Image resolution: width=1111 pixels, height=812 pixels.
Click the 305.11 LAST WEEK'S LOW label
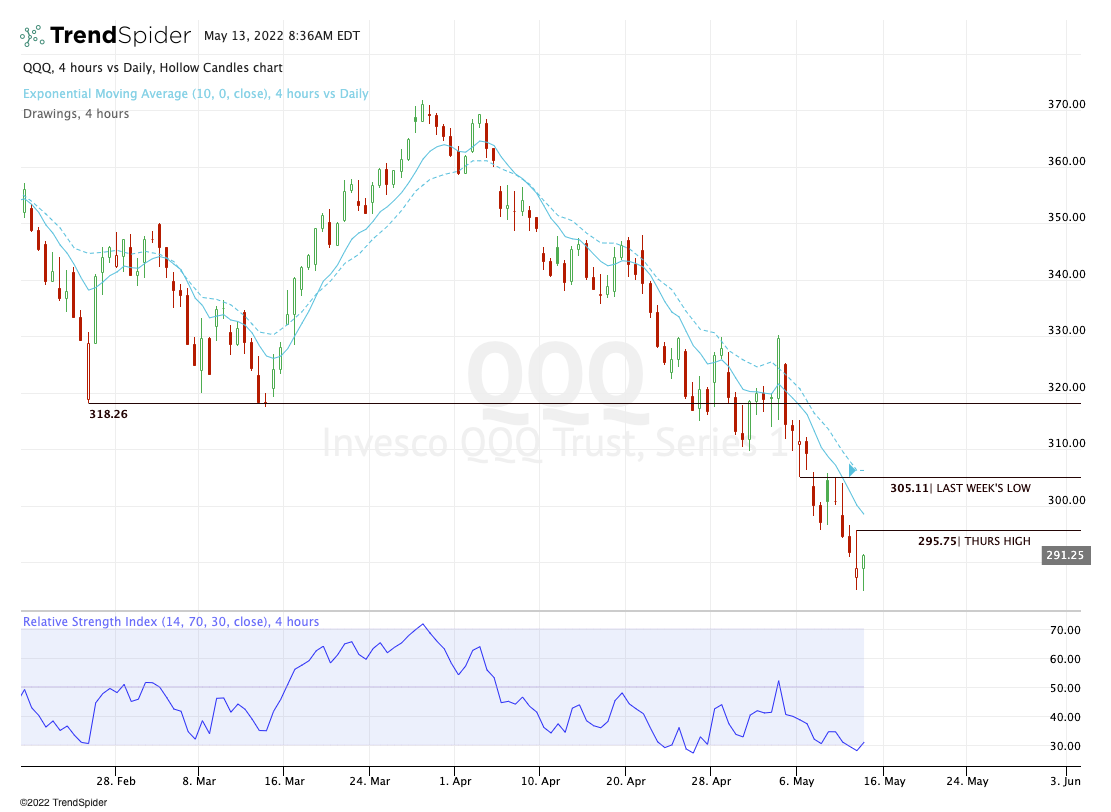[x=960, y=488]
